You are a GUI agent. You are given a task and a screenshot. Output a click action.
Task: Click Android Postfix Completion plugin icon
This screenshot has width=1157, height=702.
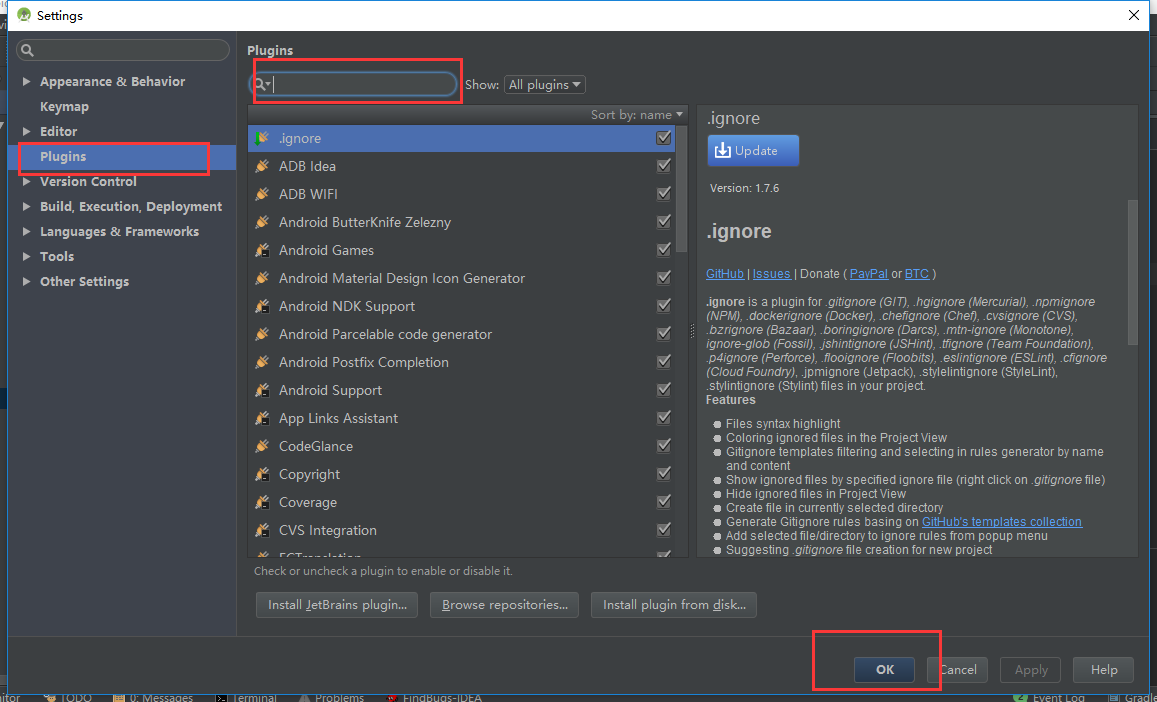pos(261,362)
